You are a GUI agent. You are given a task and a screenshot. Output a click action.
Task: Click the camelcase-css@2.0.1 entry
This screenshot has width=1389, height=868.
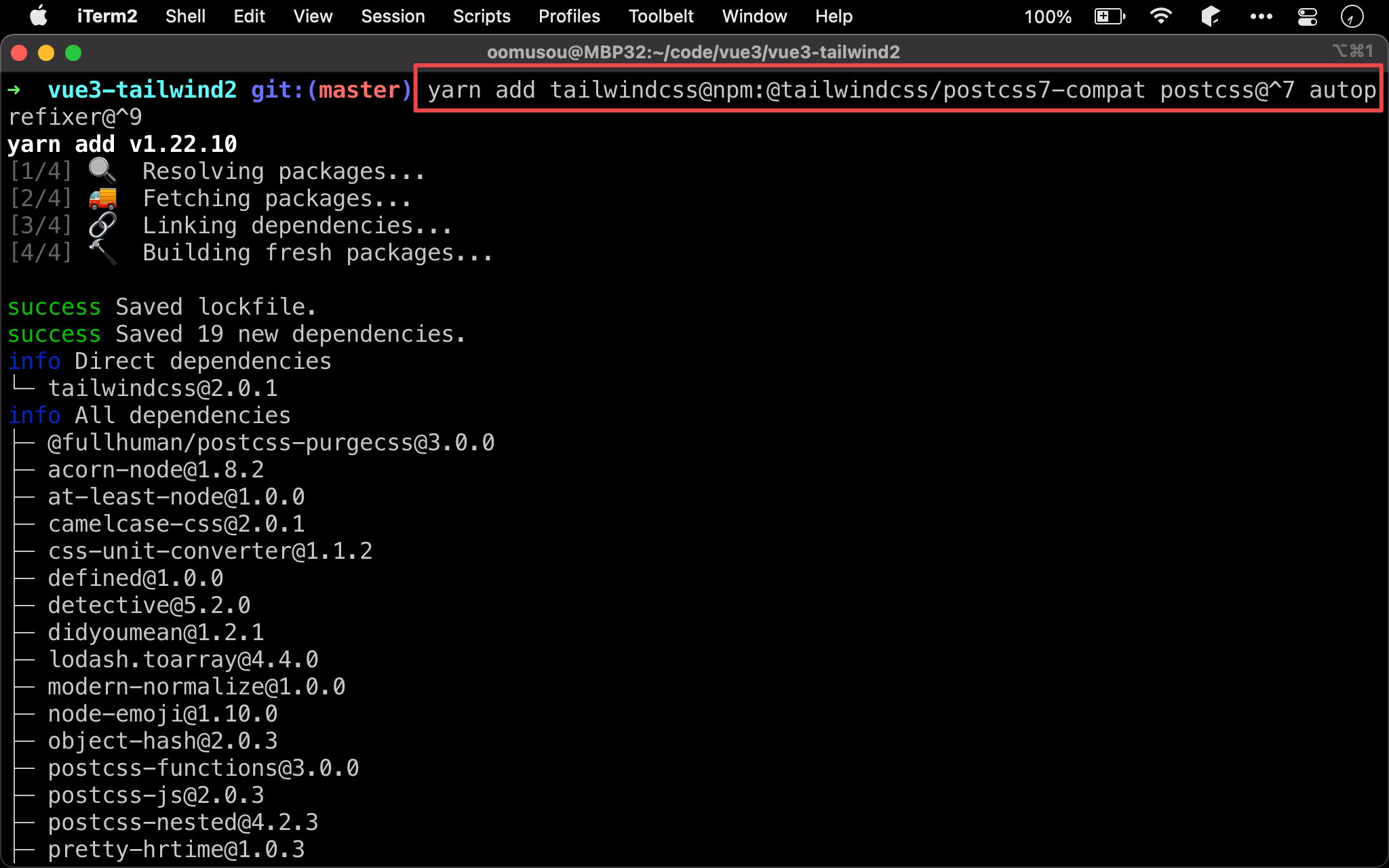[x=176, y=524]
